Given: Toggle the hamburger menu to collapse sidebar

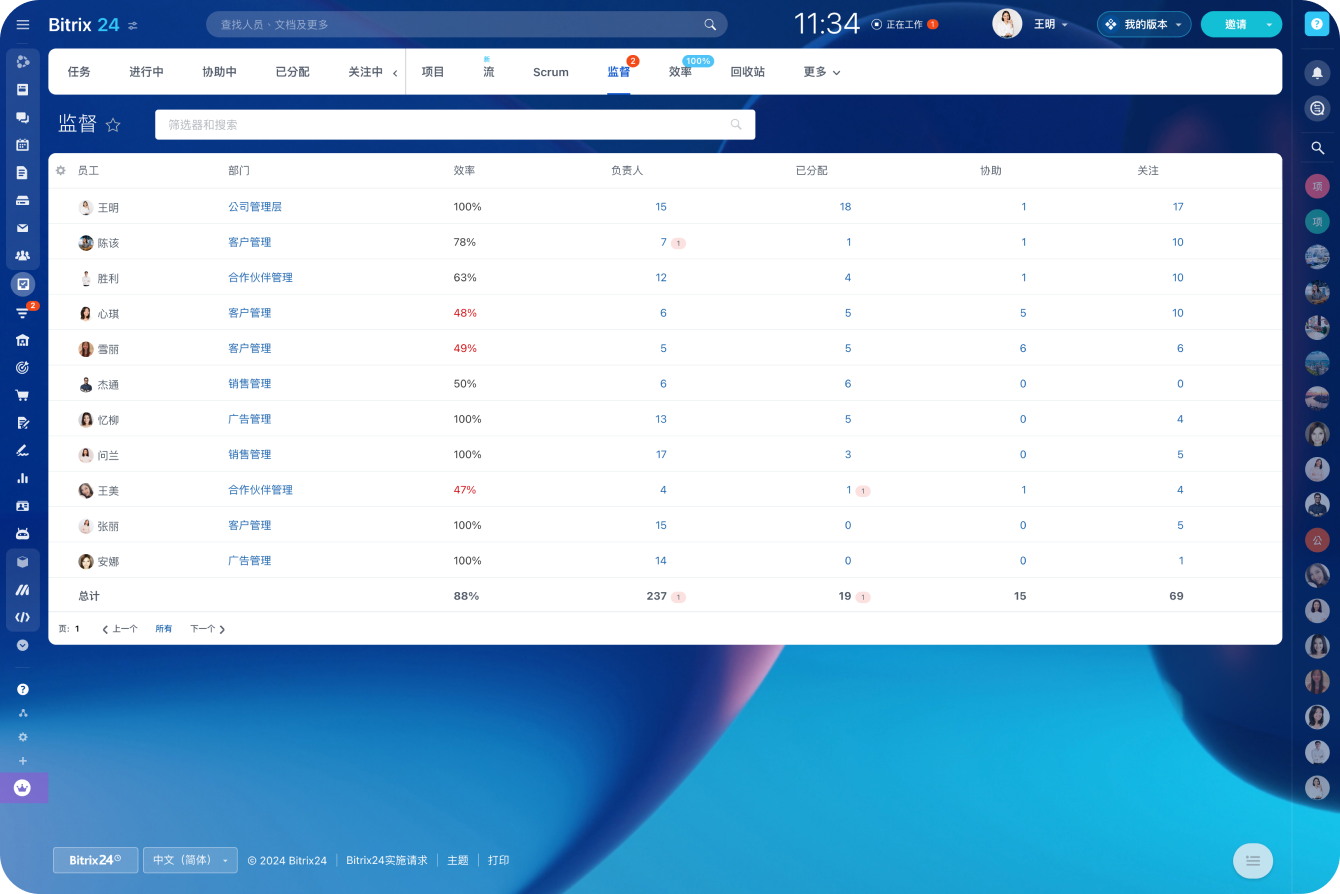Looking at the screenshot, I should click(23, 24).
